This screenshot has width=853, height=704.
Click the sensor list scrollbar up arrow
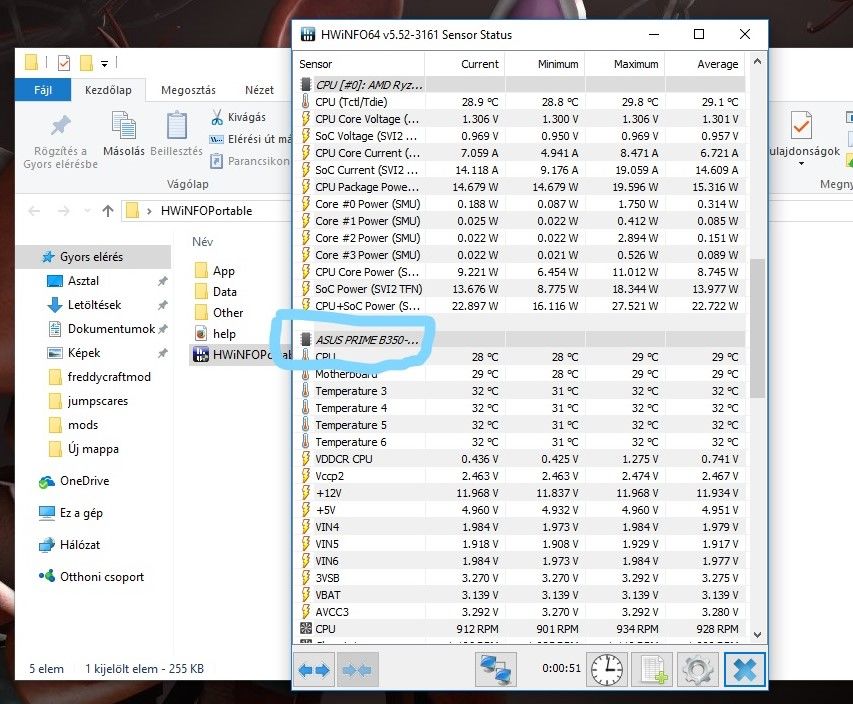[757, 61]
